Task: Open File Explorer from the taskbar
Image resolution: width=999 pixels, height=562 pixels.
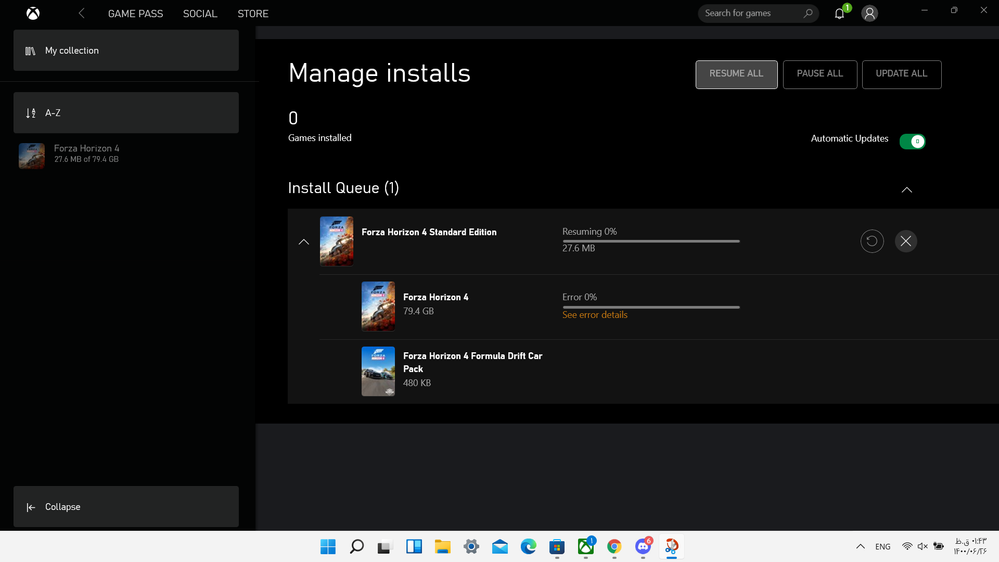Action: pyautogui.click(x=443, y=547)
